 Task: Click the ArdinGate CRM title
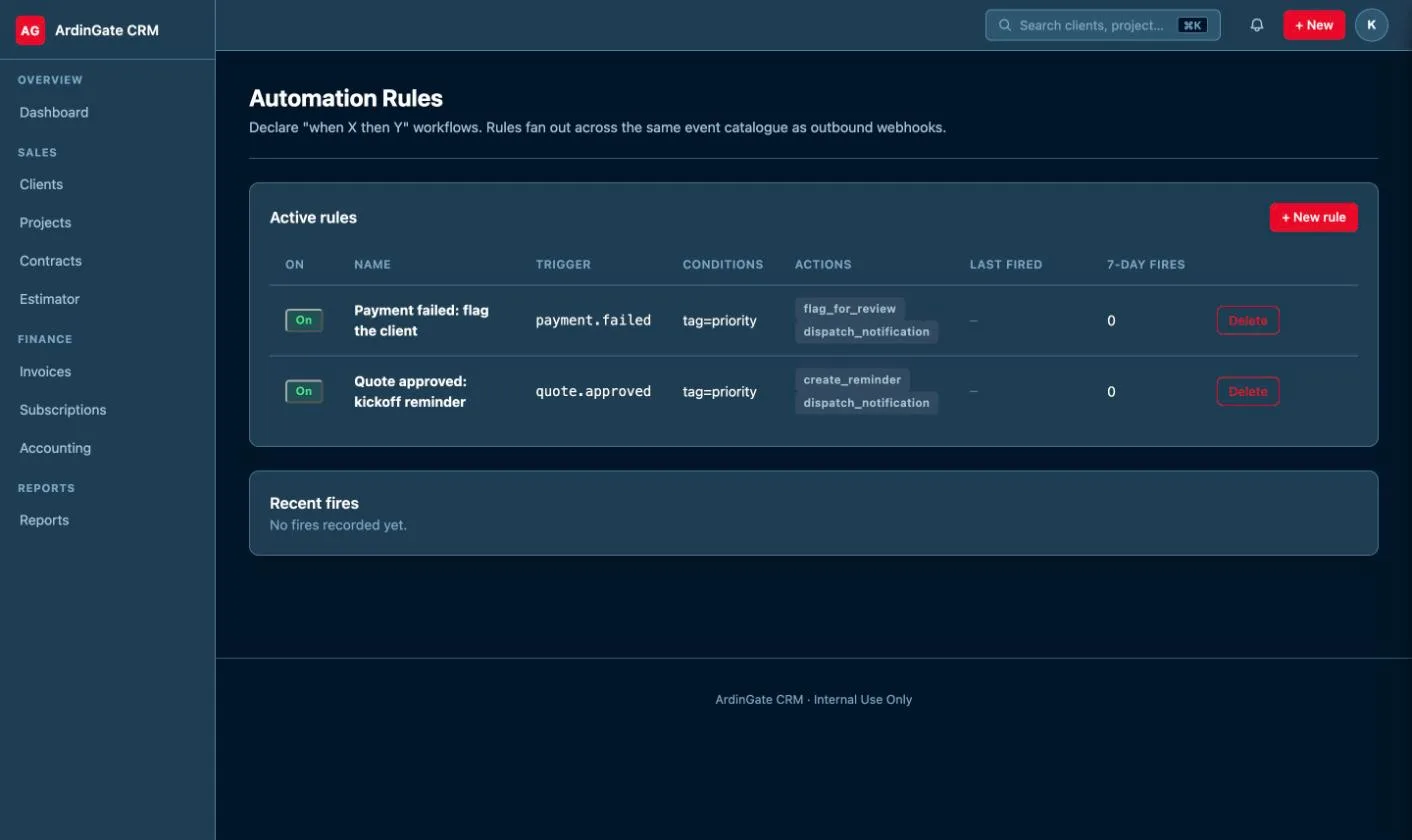tap(107, 30)
